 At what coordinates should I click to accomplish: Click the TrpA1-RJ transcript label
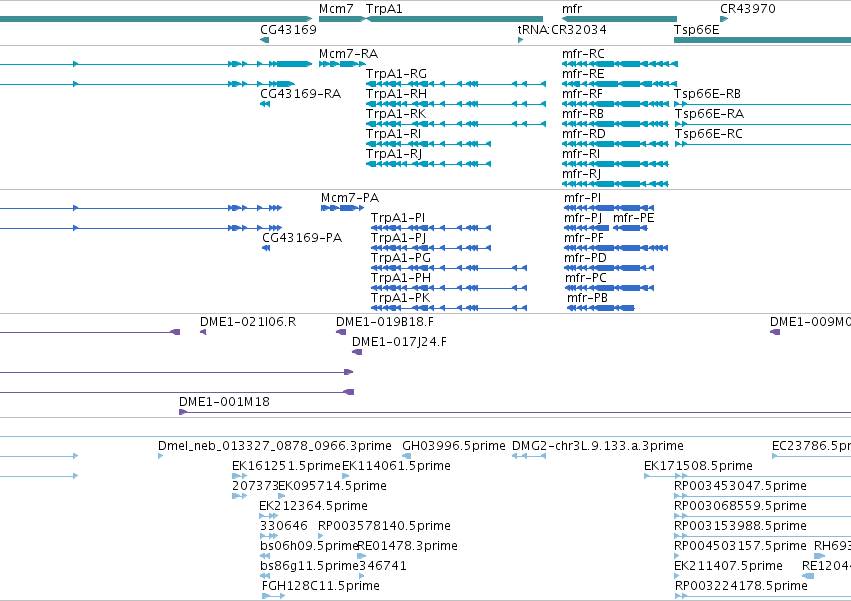394,154
